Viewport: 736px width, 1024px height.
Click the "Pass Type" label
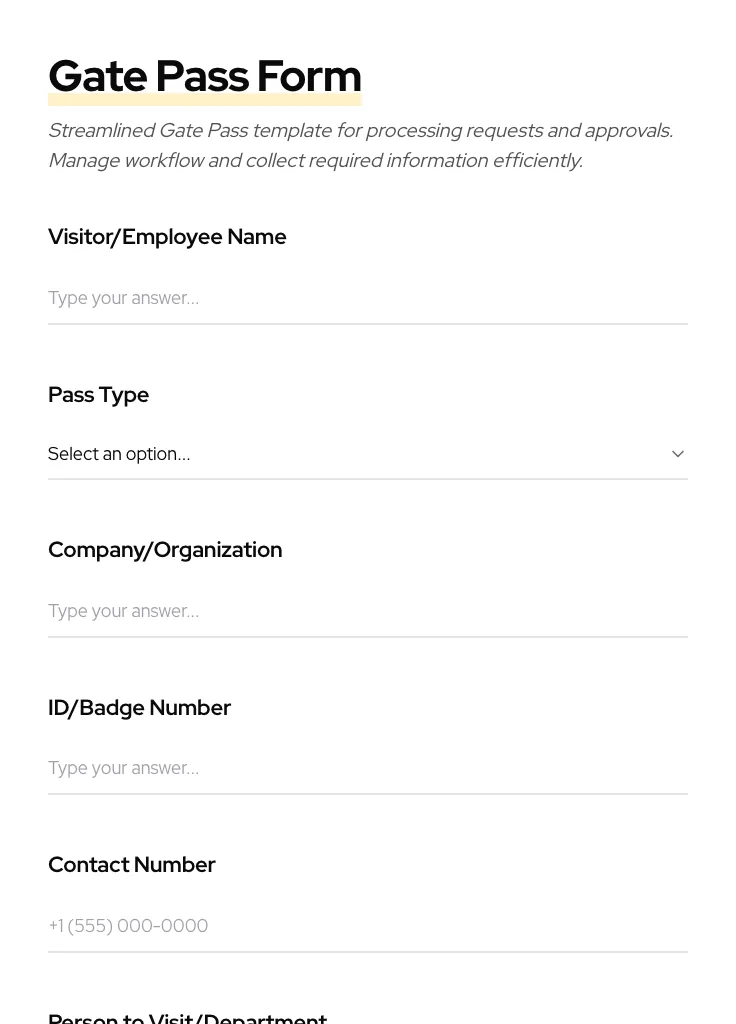click(x=98, y=395)
